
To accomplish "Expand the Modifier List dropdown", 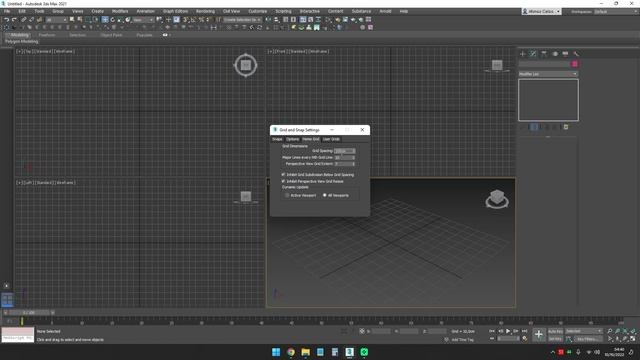I will click(548, 74).
